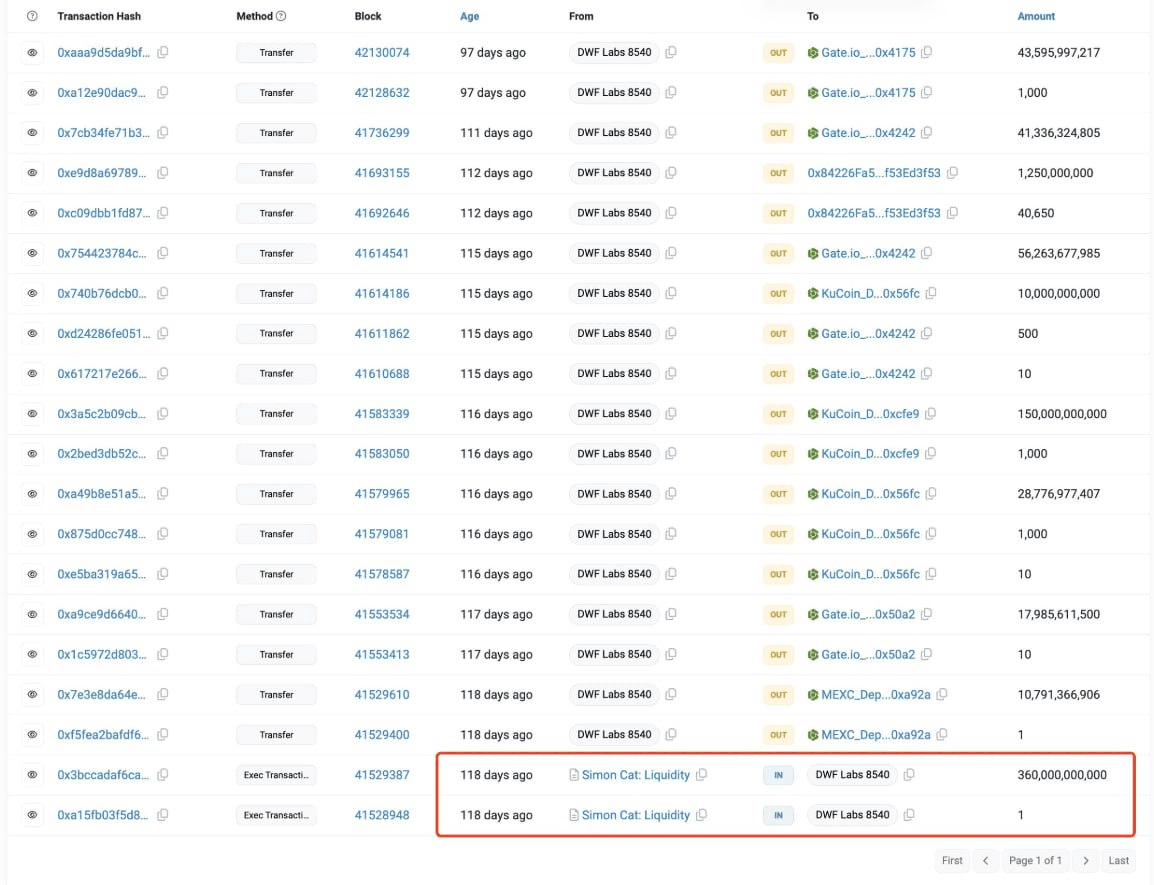Screen dimensions: 1154x885
Task: Open transaction 0x617217e266…
Action: (102, 373)
